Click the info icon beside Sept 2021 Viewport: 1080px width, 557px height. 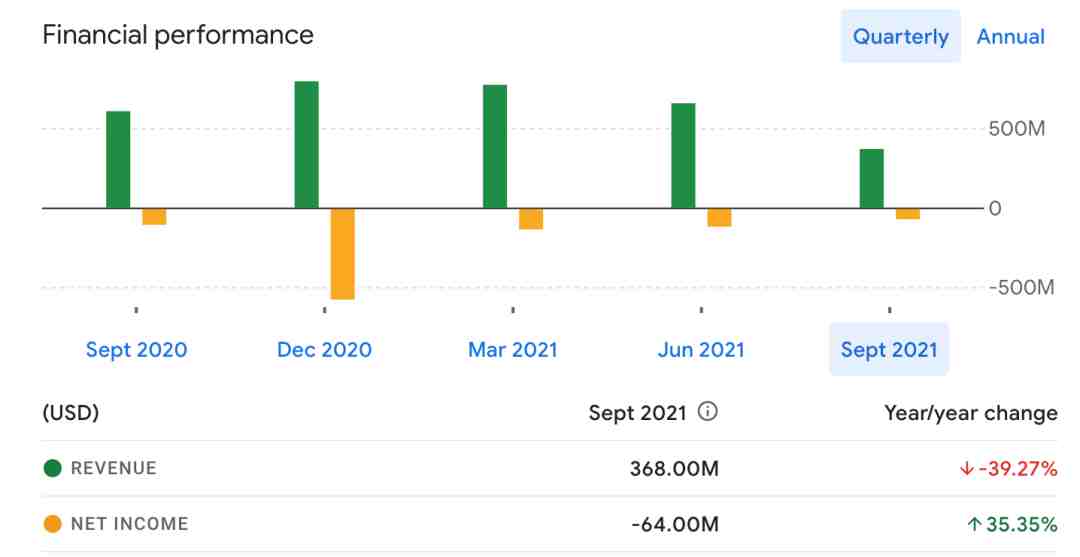pyautogui.click(x=707, y=412)
